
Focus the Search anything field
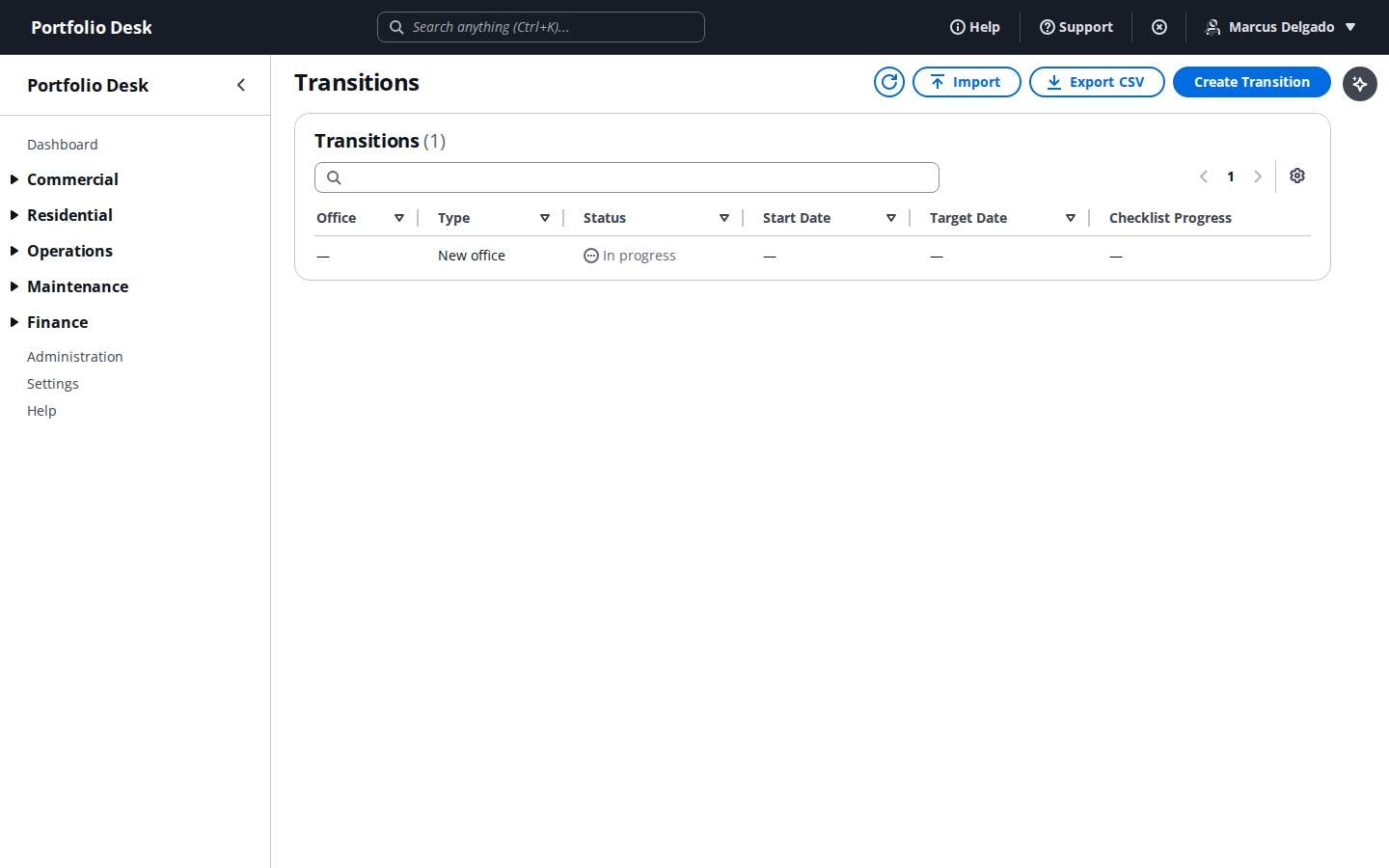541,27
